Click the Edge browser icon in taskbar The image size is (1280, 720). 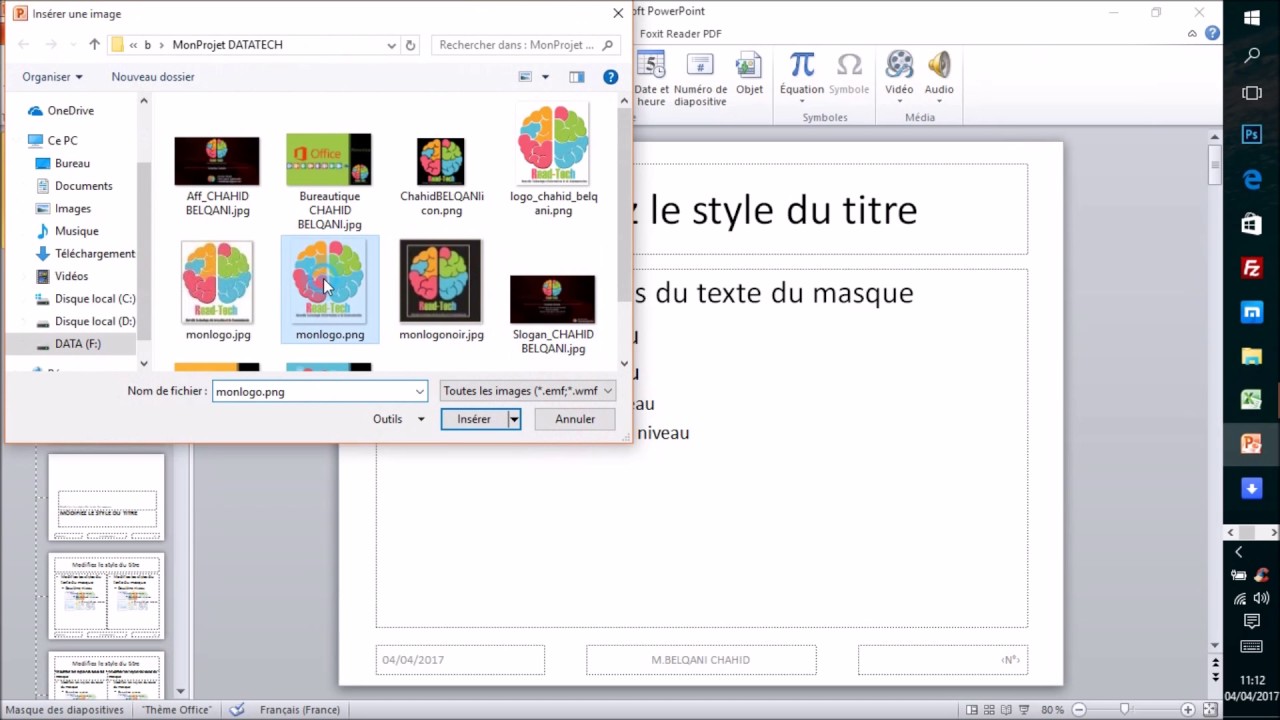tap(1252, 180)
